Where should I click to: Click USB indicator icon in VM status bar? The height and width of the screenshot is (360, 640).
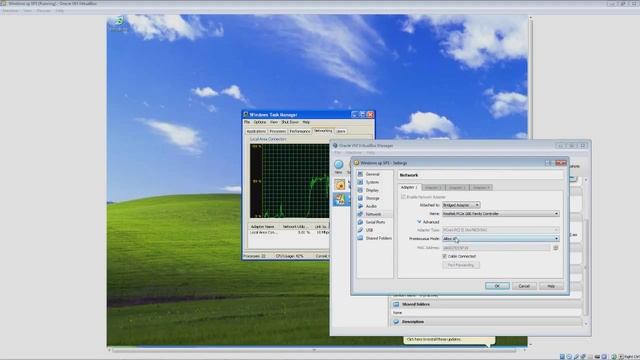(x=576, y=357)
